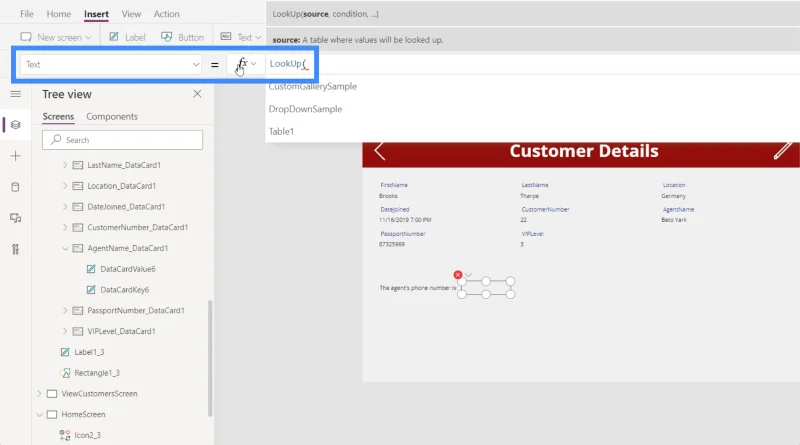This screenshot has width=800, height=445.
Task: Select Location_DataCard1 in tree
Action: click(x=121, y=186)
